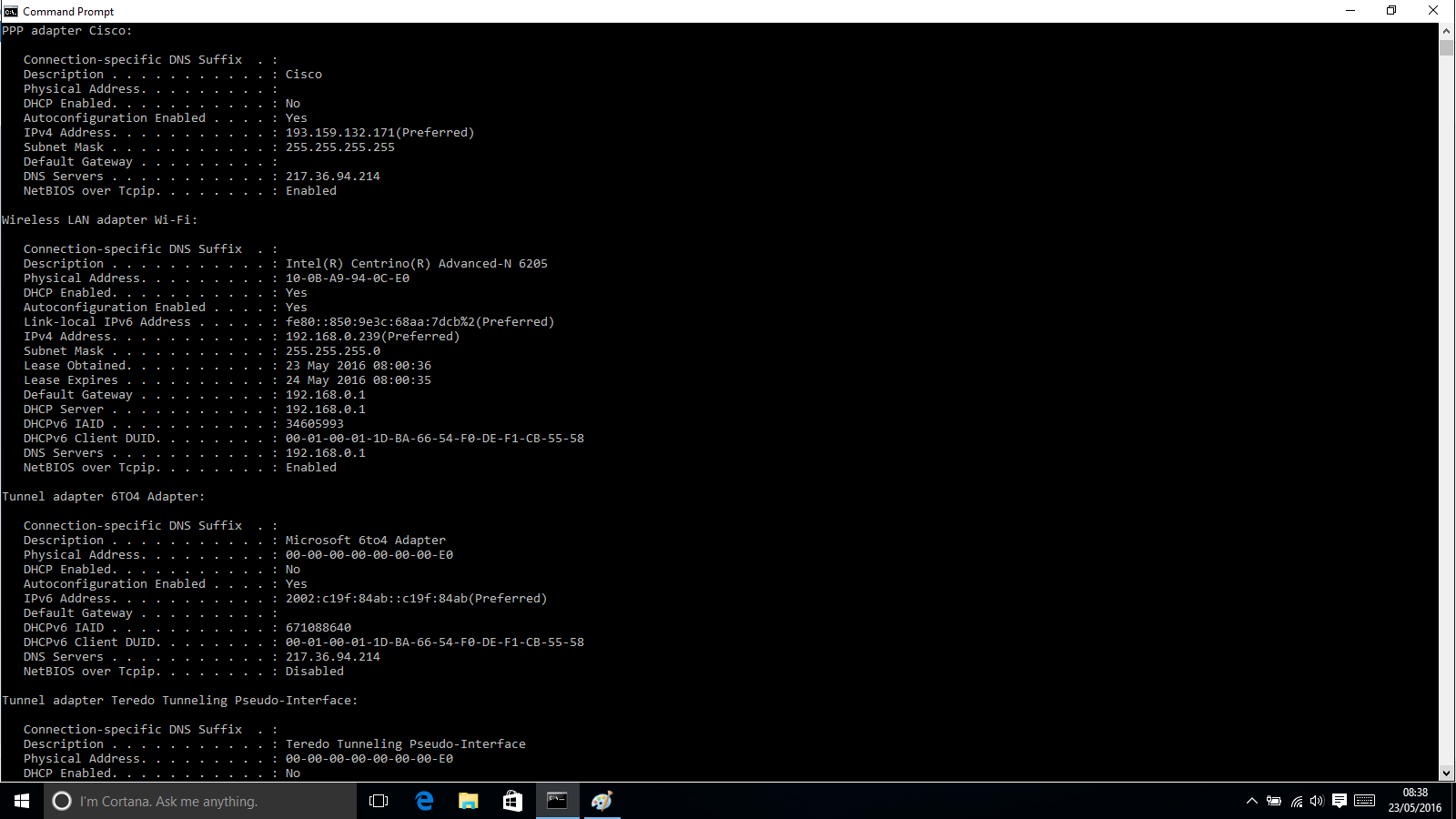Click the IPv6 address 2002:c19f:84ab::c19f:84ab(Preferred)
The width and height of the screenshot is (1456, 819).
(x=417, y=599)
